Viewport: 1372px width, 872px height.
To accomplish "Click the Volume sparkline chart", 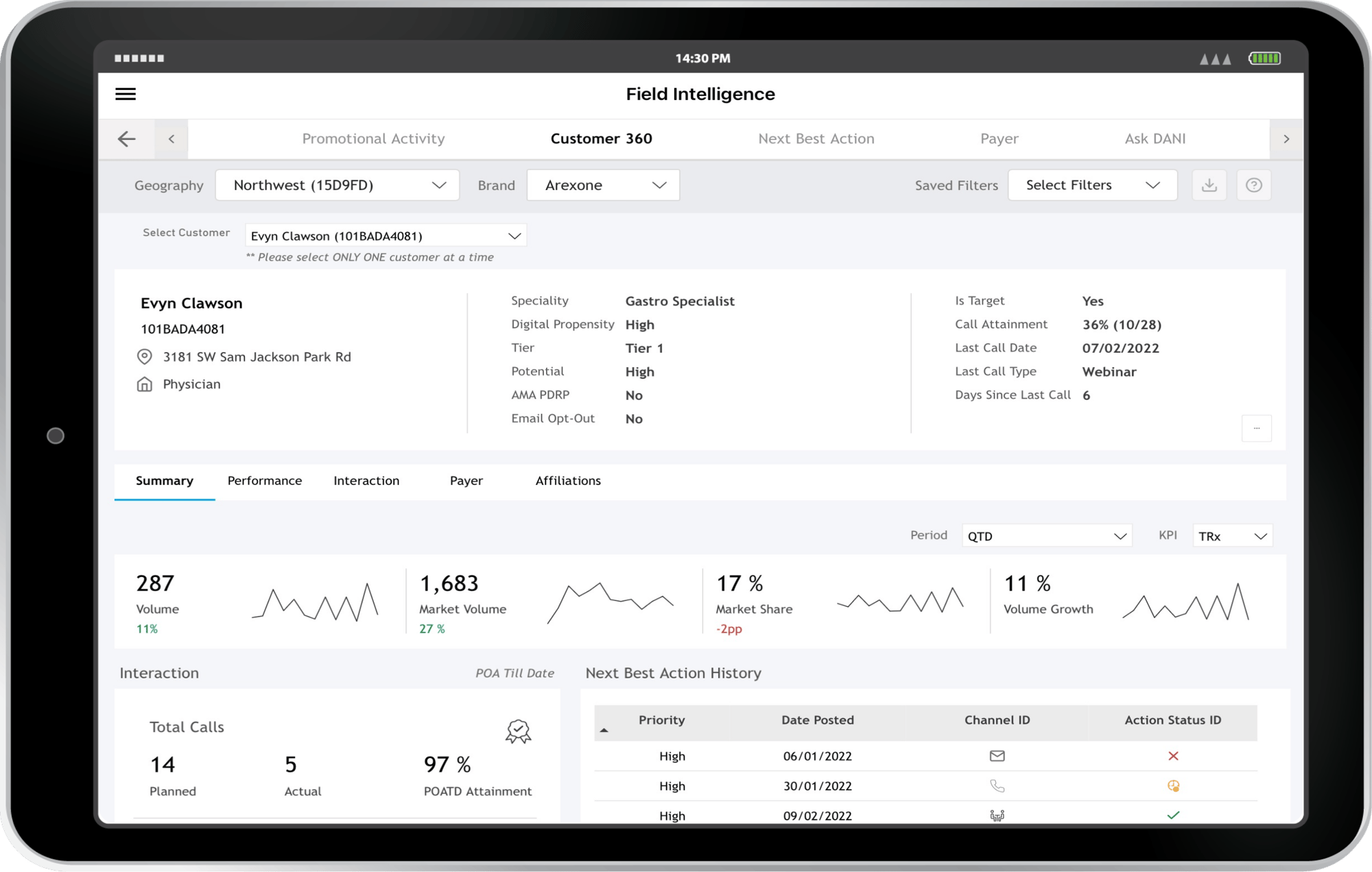I will coord(315,602).
